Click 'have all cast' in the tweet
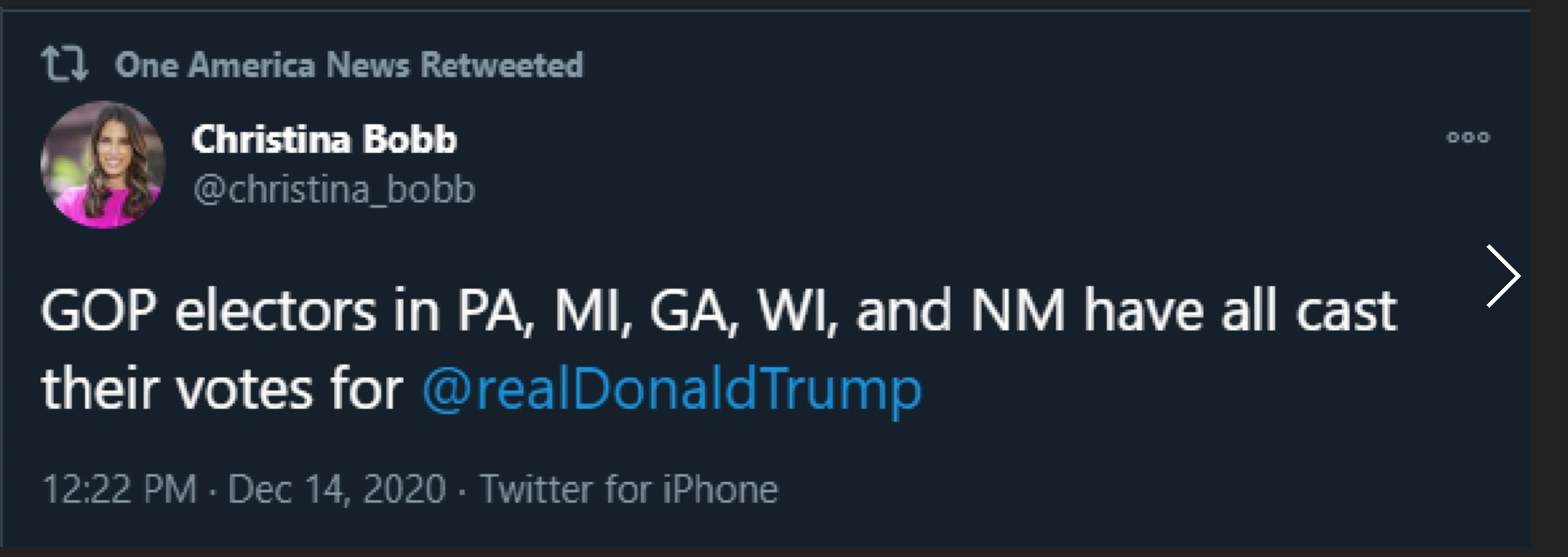1568x557 pixels. pyautogui.click(x=1240, y=310)
